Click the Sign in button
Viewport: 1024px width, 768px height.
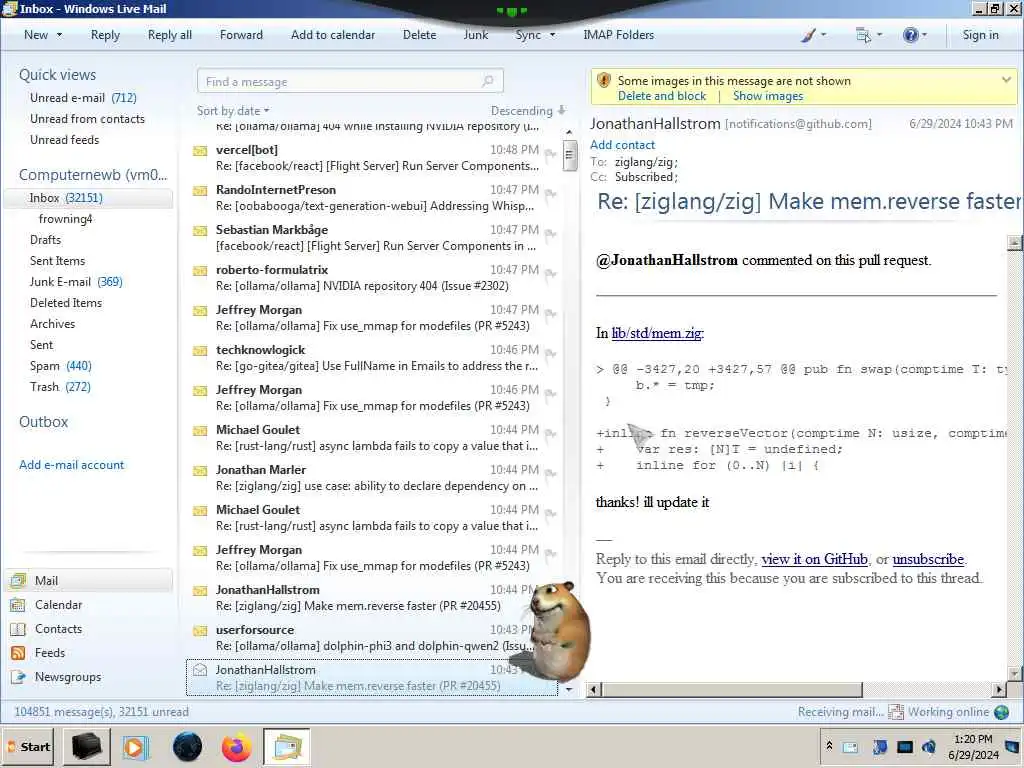[x=980, y=35]
